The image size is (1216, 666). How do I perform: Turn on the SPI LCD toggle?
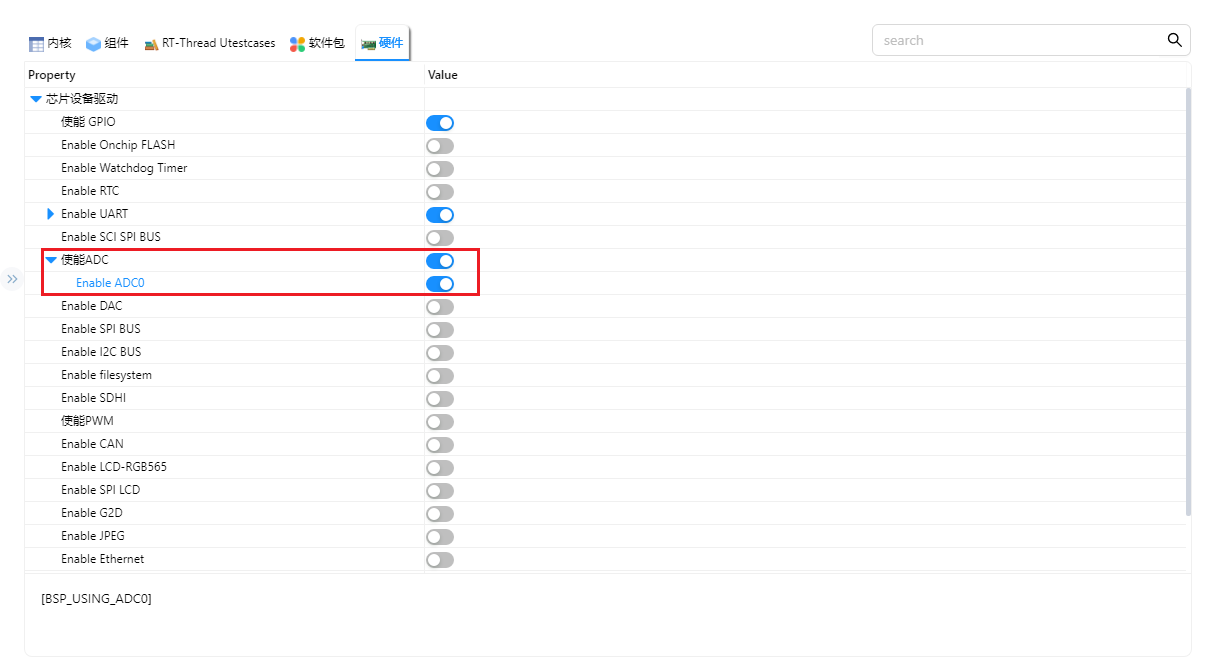pos(440,491)
